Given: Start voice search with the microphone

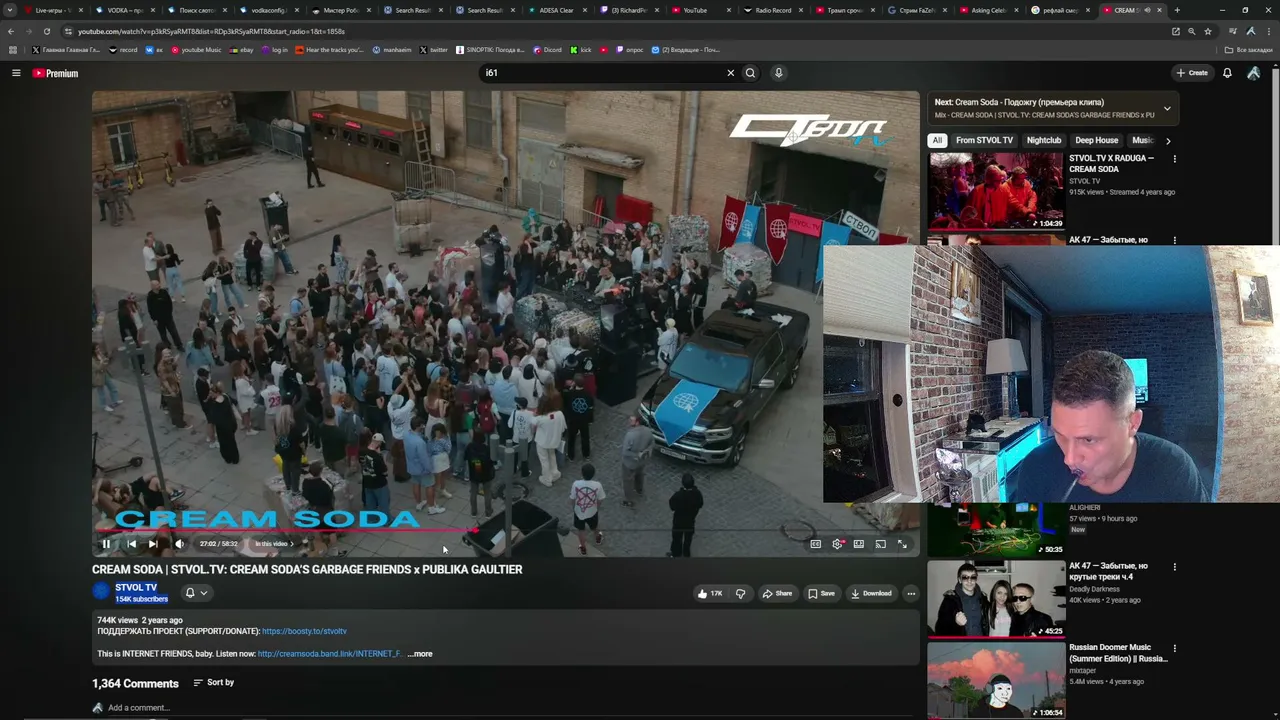Looking at the screenshot, I should coord(778,73).
